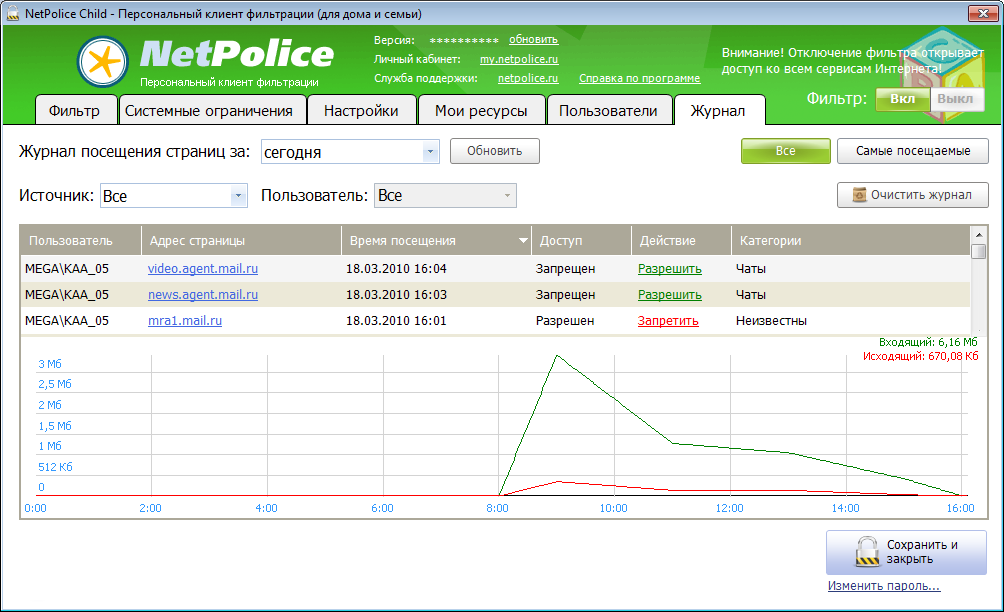This screenshot has width=1004, height=612.
Task: Click the обновить version link
Action: (x=533, y=40)
